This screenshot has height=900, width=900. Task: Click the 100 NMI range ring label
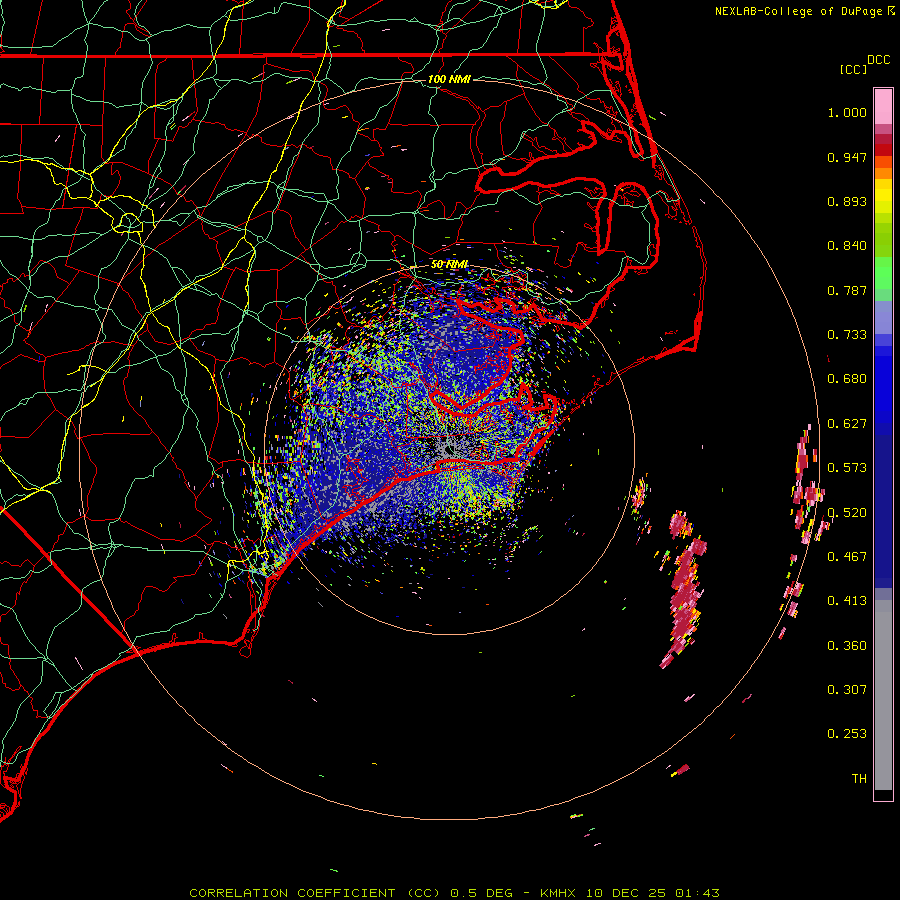(449, 79)
